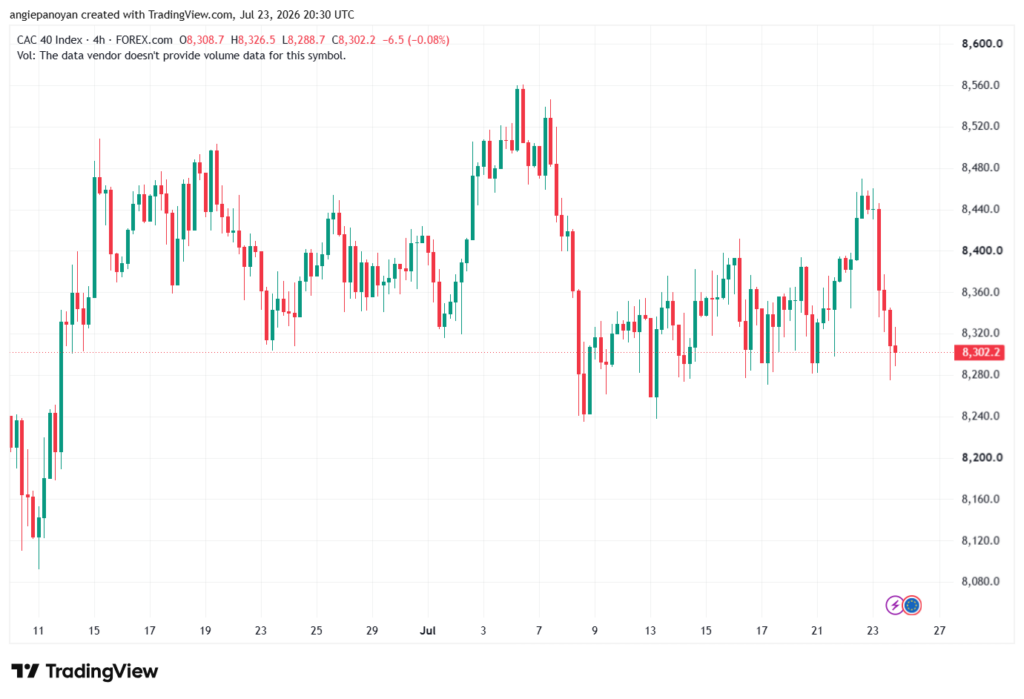Click the -6.5 (-0.08%) change value

415,40
